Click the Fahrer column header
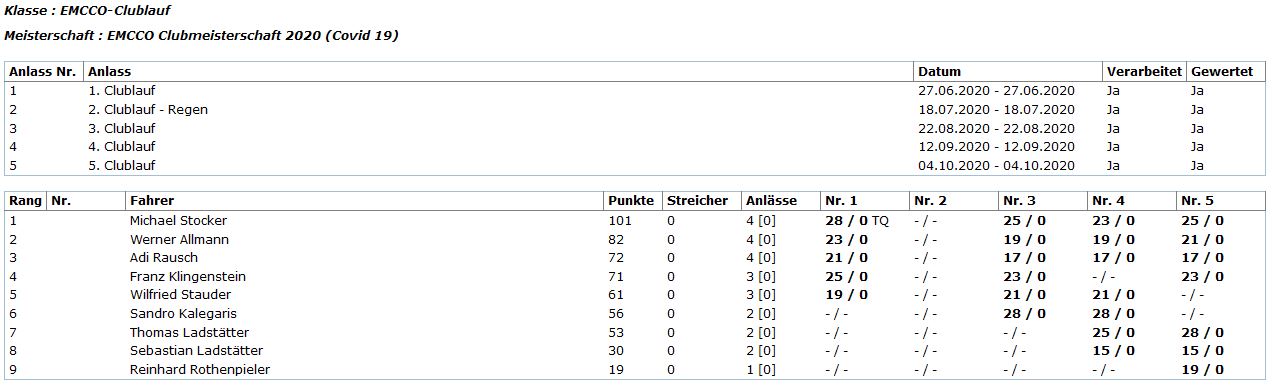 tap(152, 201)
